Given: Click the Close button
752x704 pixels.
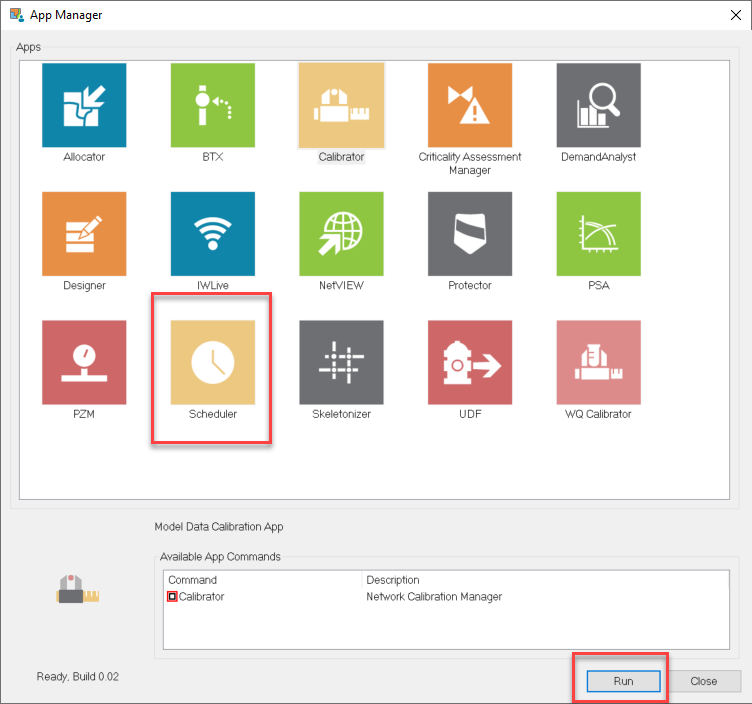Looking at the screenshot, I should (x=704, y=681).
